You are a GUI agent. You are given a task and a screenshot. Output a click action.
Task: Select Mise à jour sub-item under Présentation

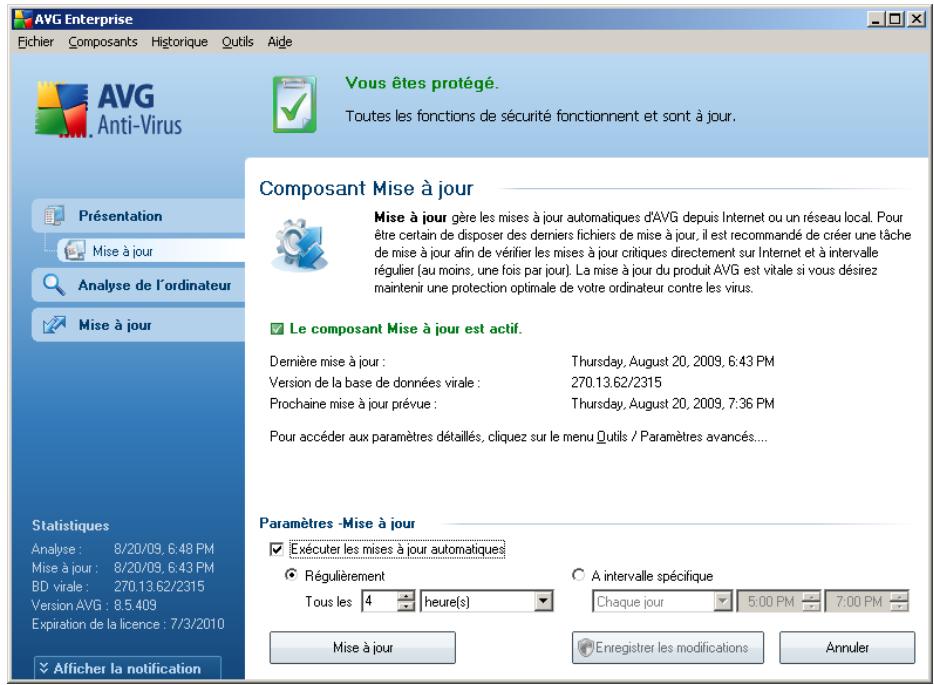pyautogui.click(x=151, y=251)
